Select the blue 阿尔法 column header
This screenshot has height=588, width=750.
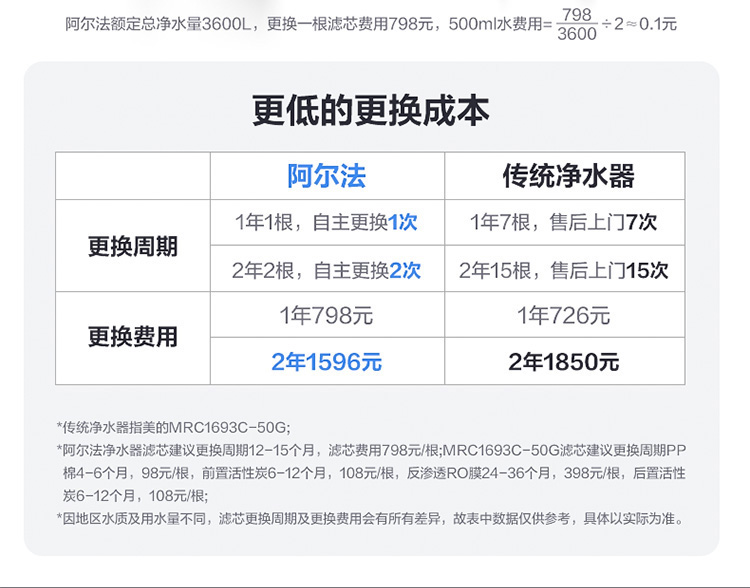(x=327, y=176)
